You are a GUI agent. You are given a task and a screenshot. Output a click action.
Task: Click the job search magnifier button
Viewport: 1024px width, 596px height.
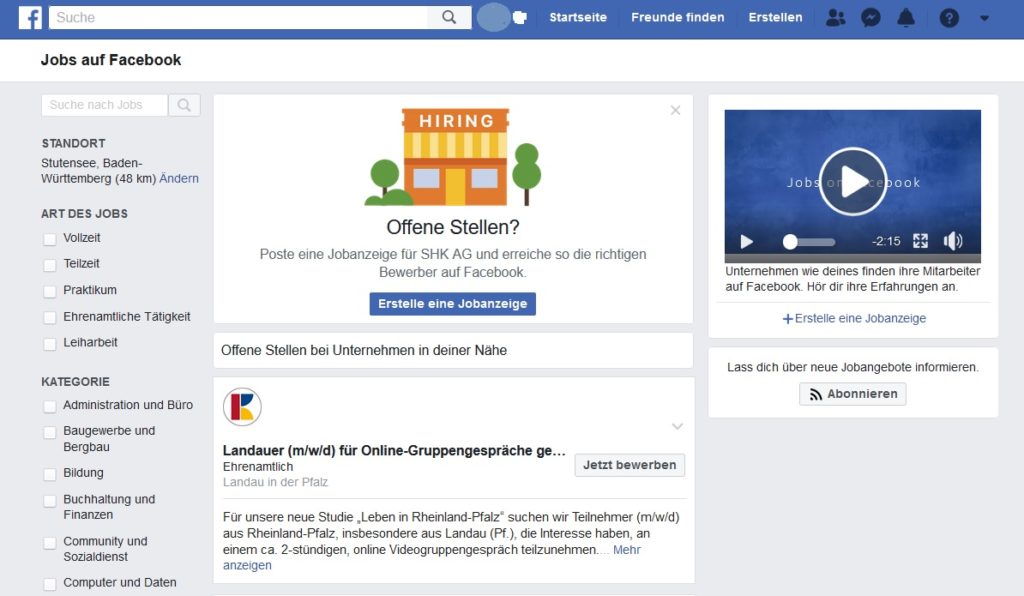click(x=184, y=105)
